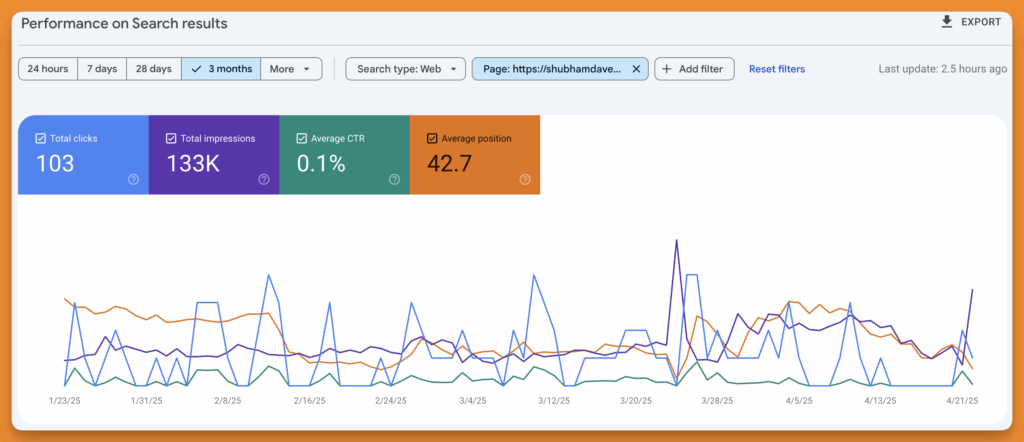
Task: Open help icon on Total clicks card
Action: coord(133,180)
